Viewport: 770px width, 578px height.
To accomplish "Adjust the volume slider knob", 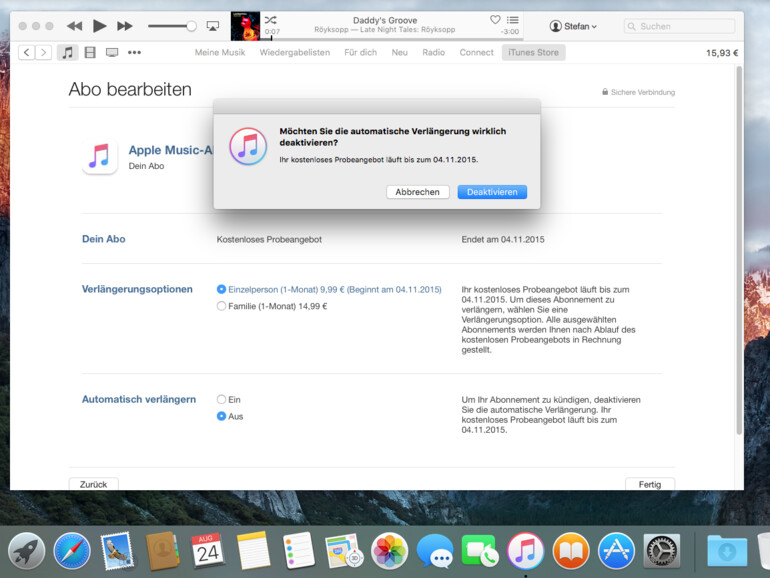I will pyautogui.click(x=191, y=26).
